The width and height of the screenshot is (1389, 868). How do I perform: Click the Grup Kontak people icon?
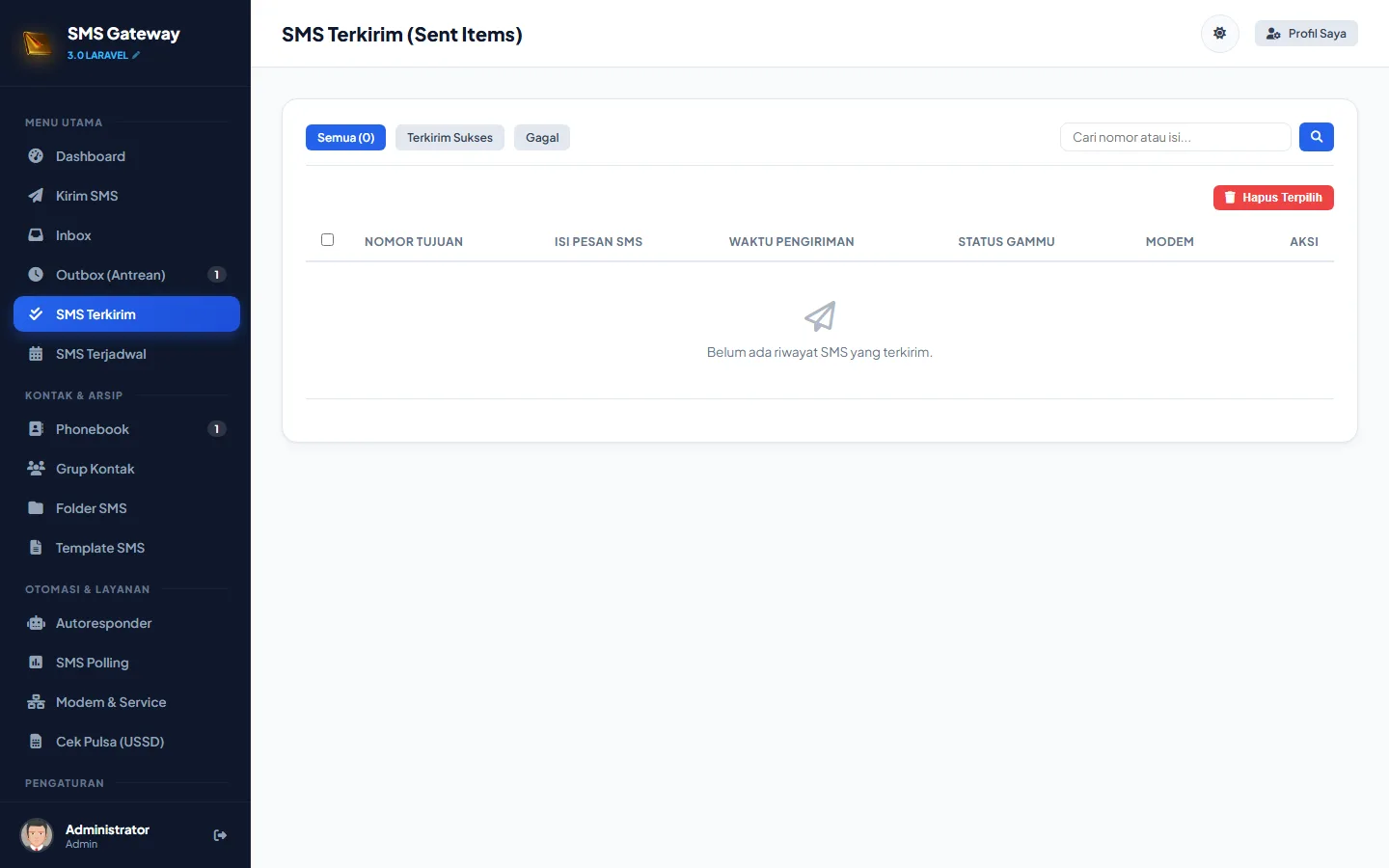(36, 469)
